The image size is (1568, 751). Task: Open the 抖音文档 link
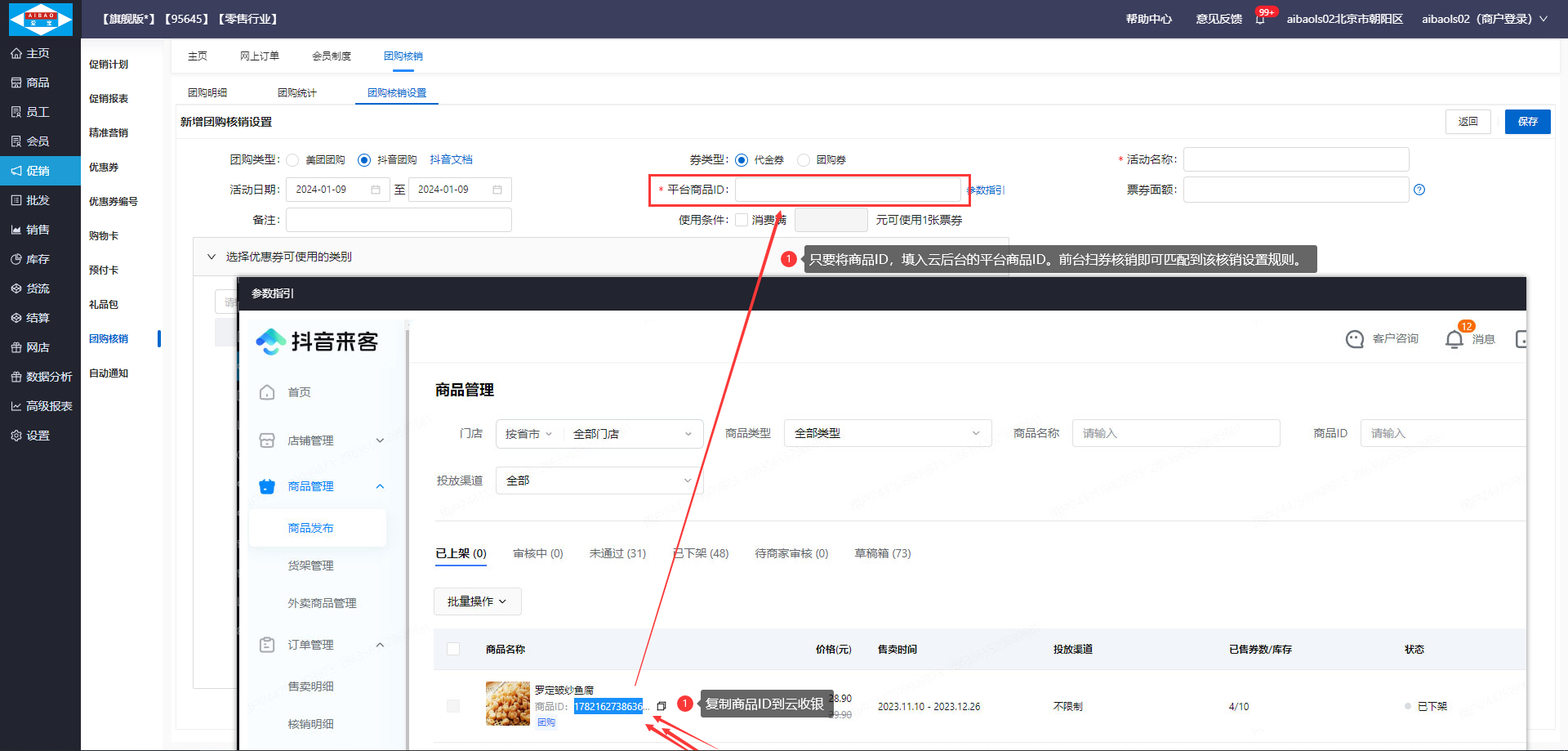coord(452,160)
